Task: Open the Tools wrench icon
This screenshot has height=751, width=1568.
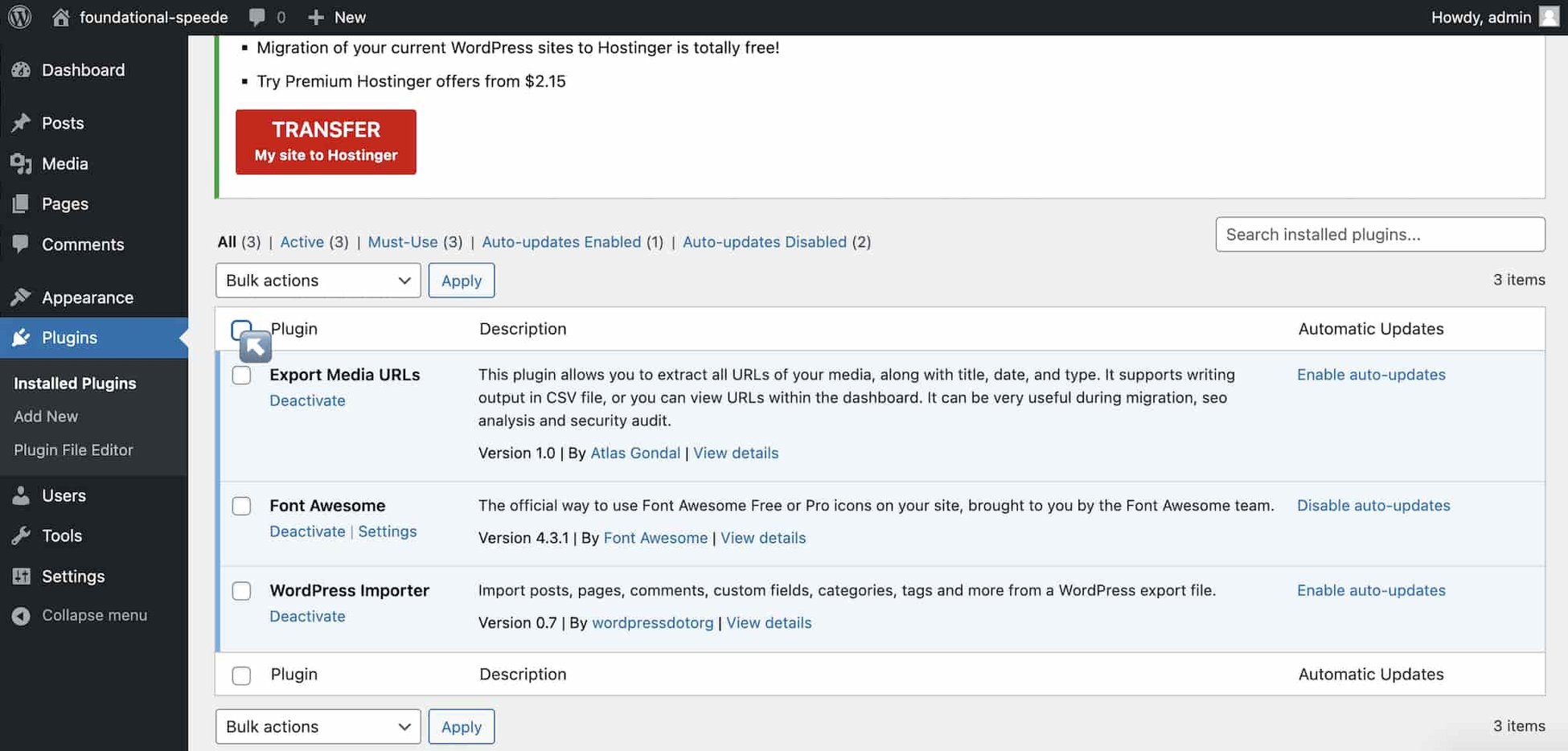Action: (x=23, y=536)
